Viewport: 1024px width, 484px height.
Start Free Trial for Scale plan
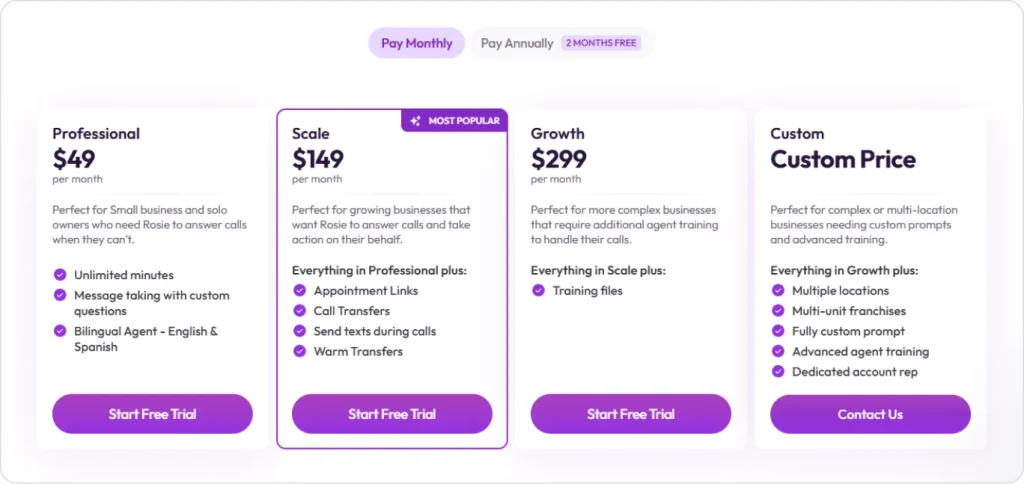[x=392, y=414]
